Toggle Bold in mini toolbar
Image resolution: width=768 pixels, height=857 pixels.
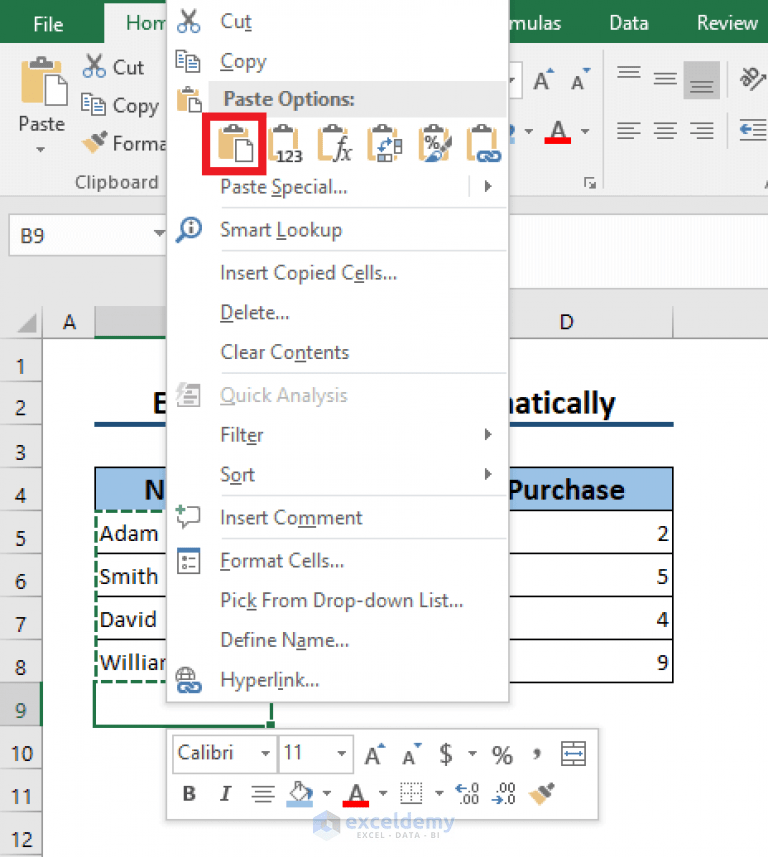coord(189,793)
